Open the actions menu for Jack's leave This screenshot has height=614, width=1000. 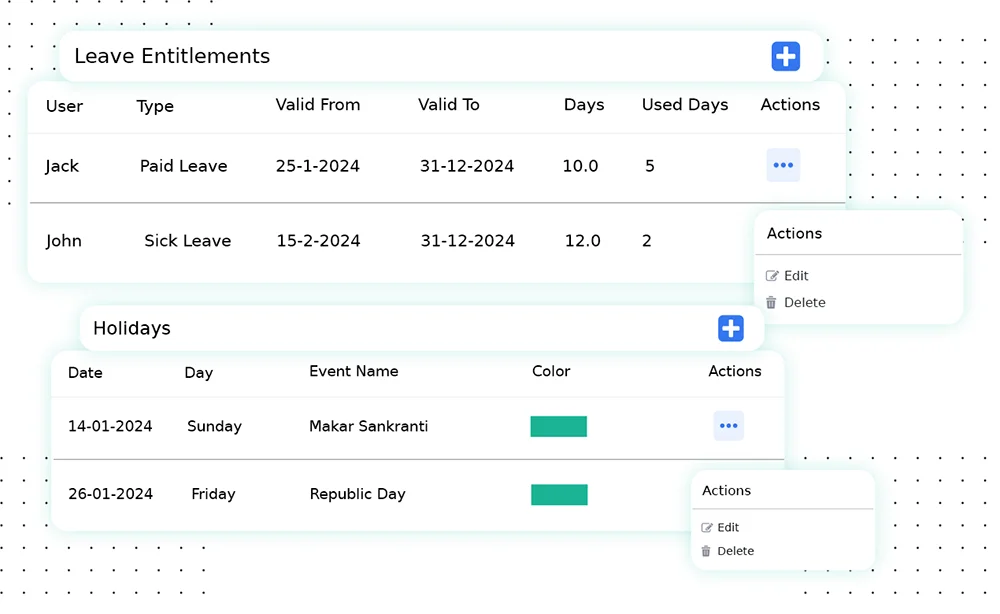tap(783, 165)
